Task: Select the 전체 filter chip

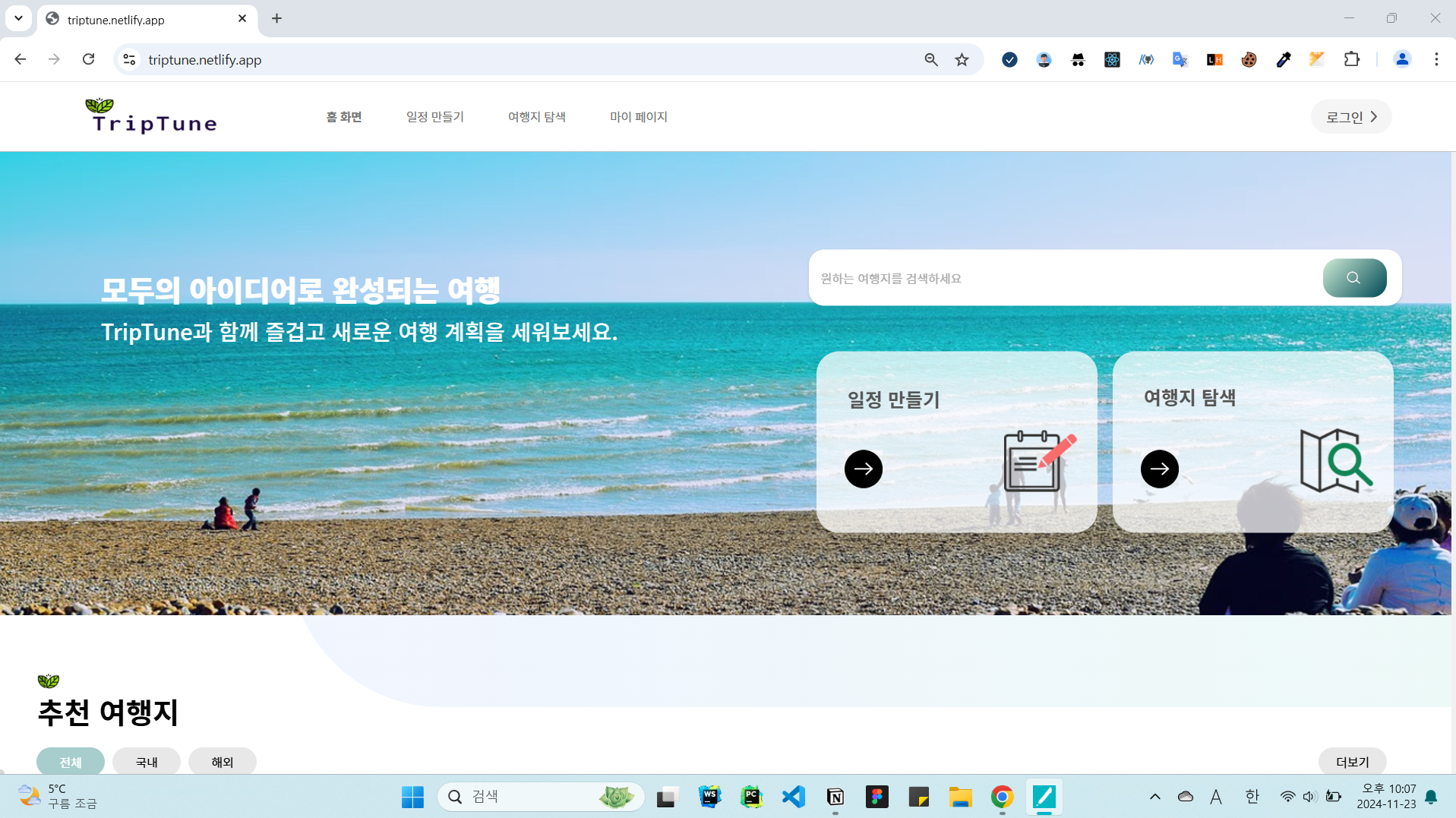Action: 71,762
